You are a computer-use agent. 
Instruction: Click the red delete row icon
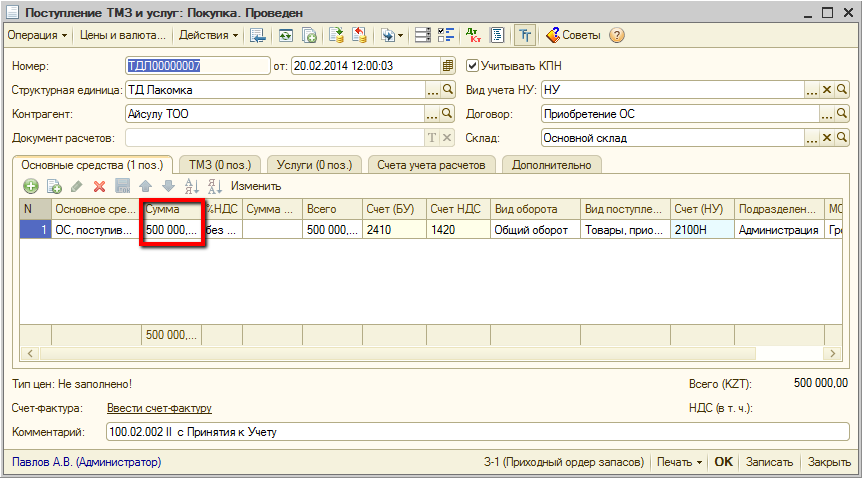pyautogui.click(x=99, y=186)
